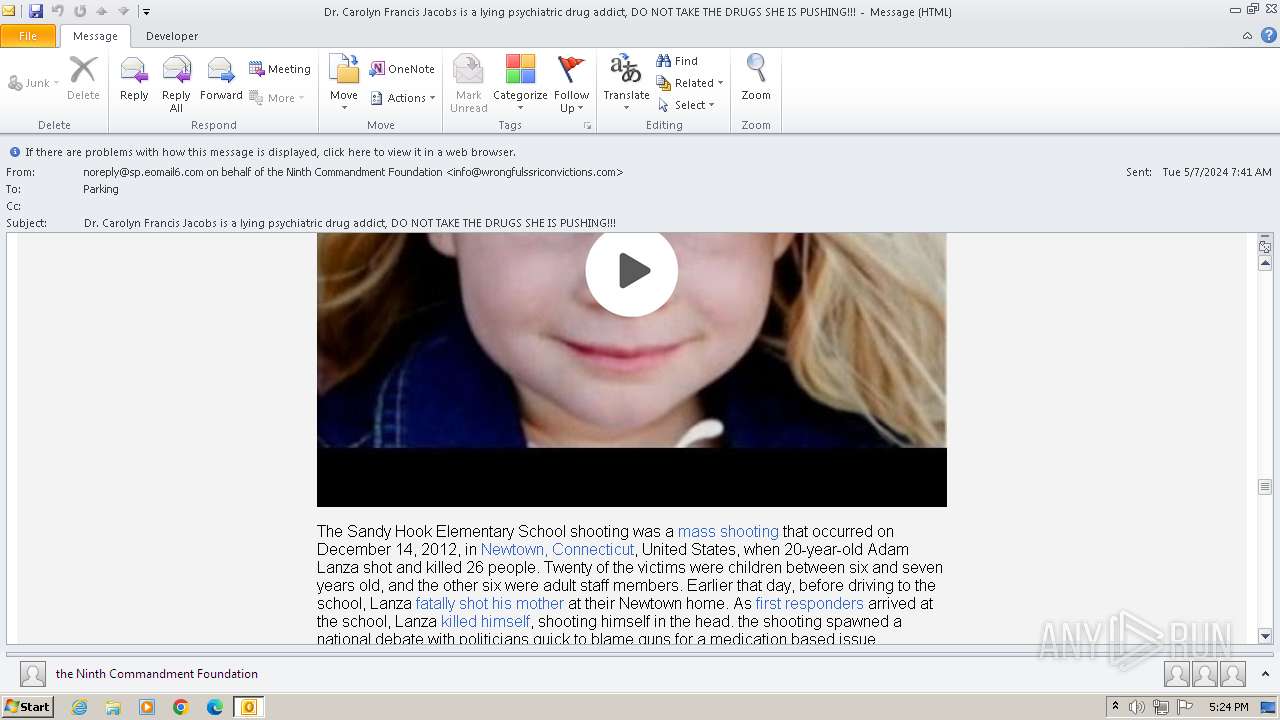Click the sender contact photo icon

pos(33,674)
